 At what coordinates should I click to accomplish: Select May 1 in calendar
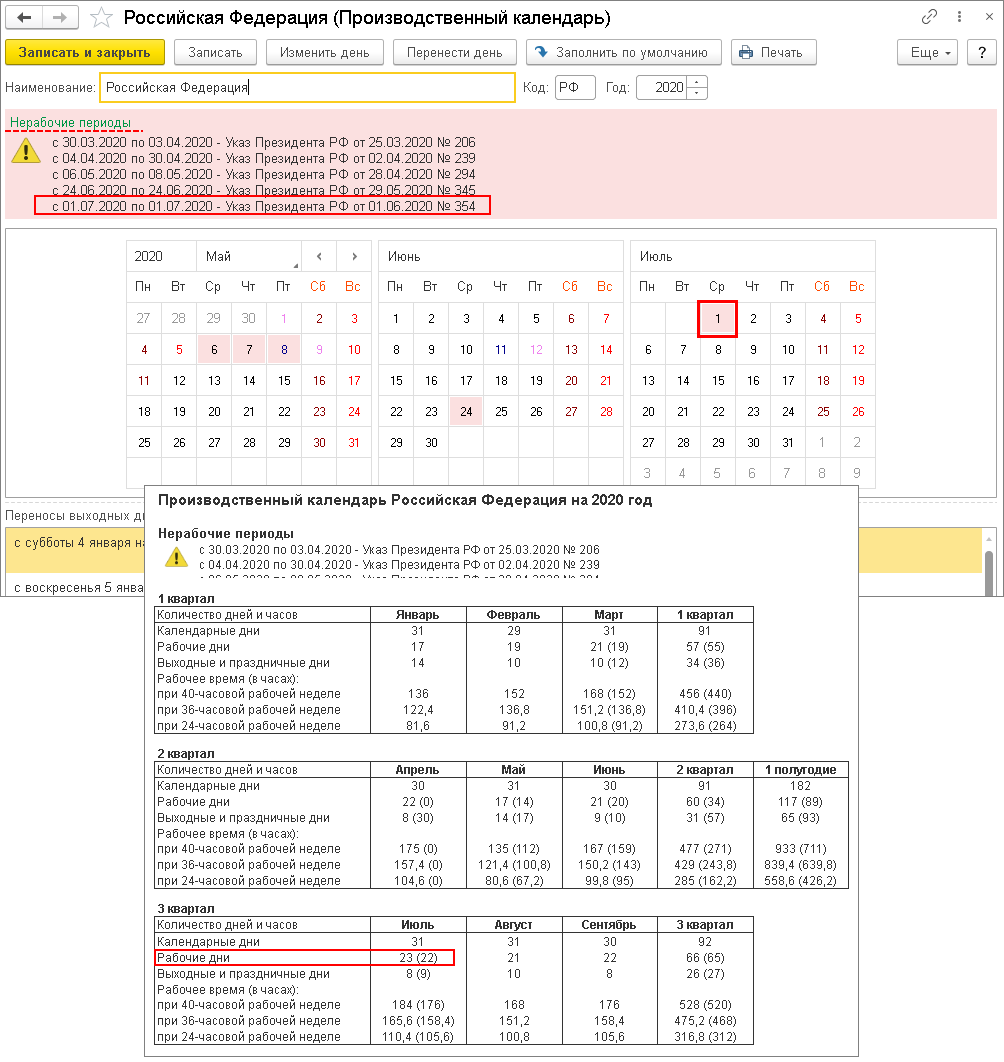[x=284, y=318]
